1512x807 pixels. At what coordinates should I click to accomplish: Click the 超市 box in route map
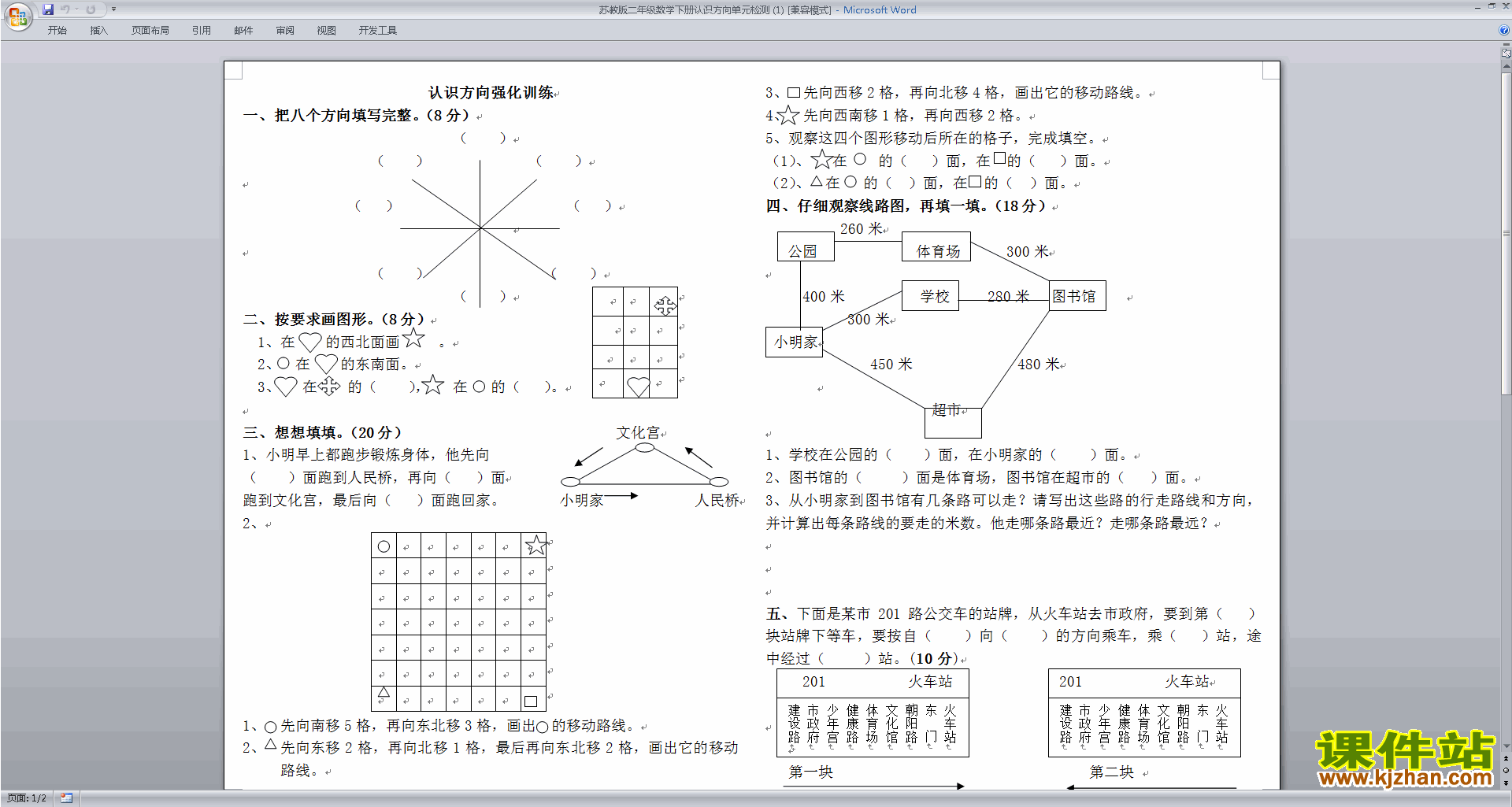click(953, 423)
